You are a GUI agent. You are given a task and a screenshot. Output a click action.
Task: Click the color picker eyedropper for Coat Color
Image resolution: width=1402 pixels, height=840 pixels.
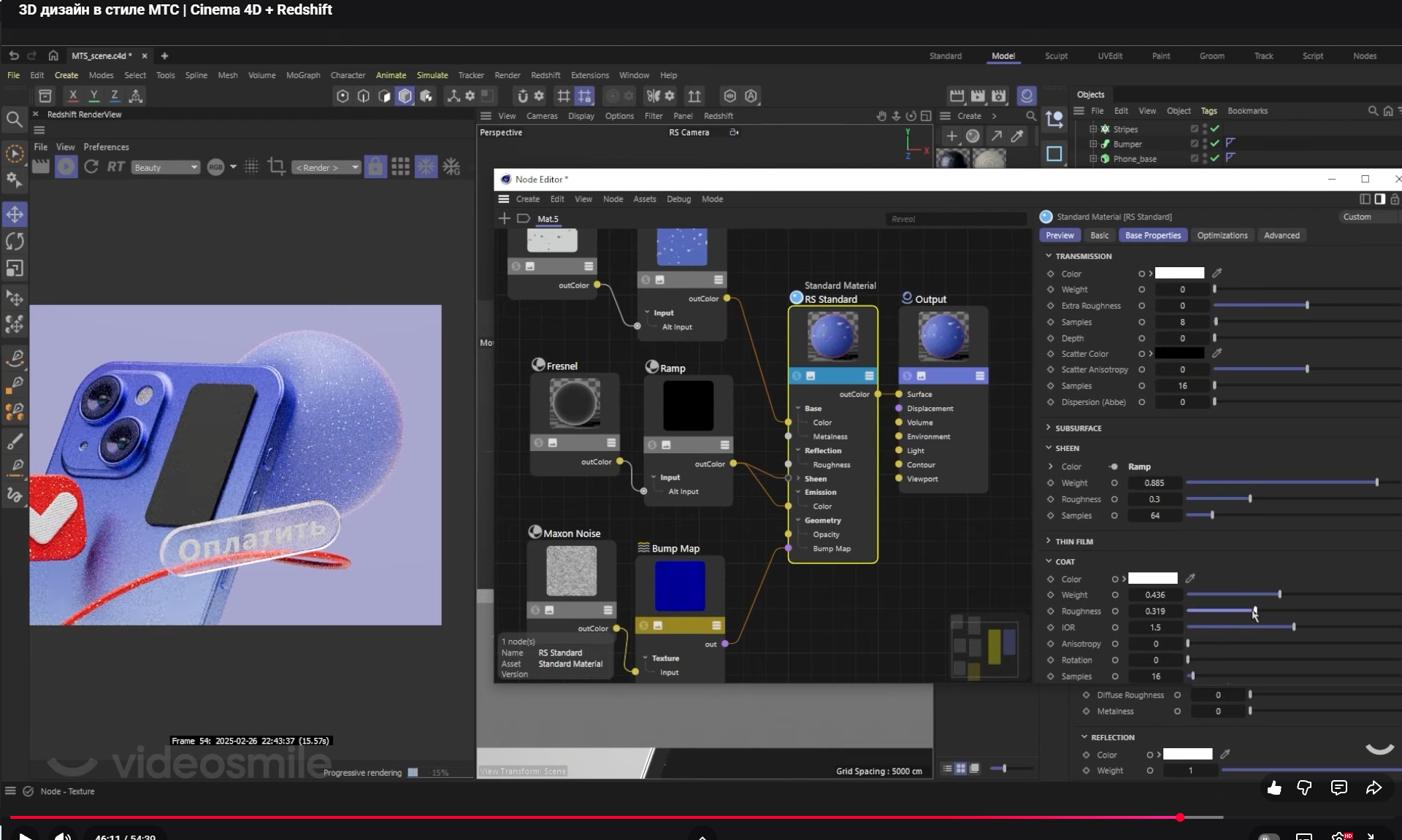[x=1190, y=579]
